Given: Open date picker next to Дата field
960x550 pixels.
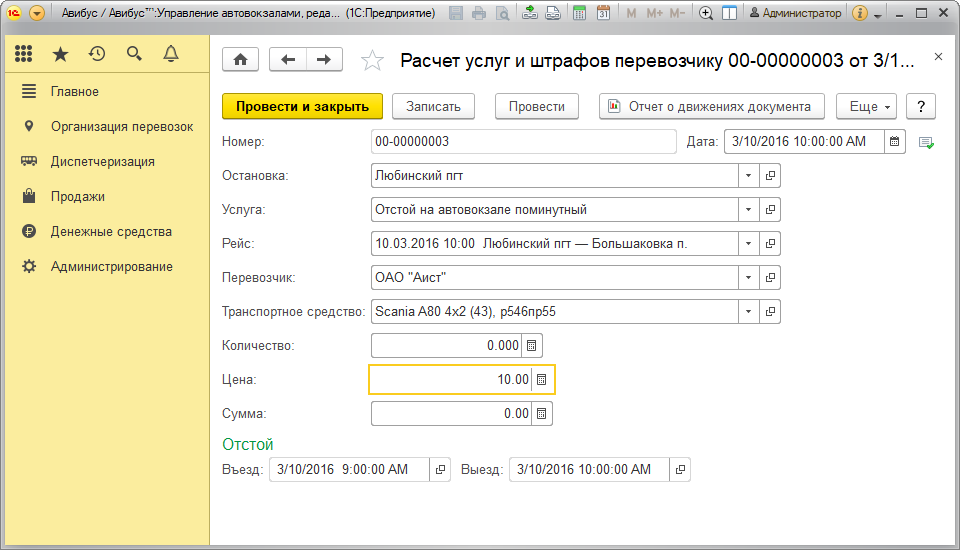Looking at the screenshot, I should pyautogui.click(x=896, y=142).
